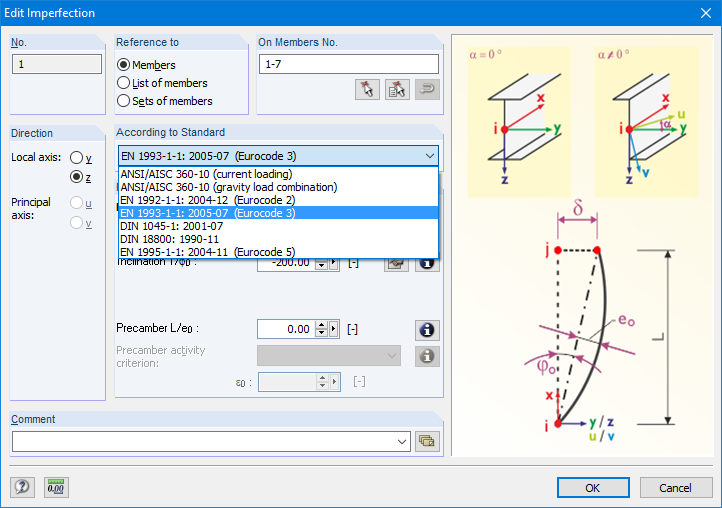
Task: Click the Precamber L/e0 value field
Action: [286, 329]
